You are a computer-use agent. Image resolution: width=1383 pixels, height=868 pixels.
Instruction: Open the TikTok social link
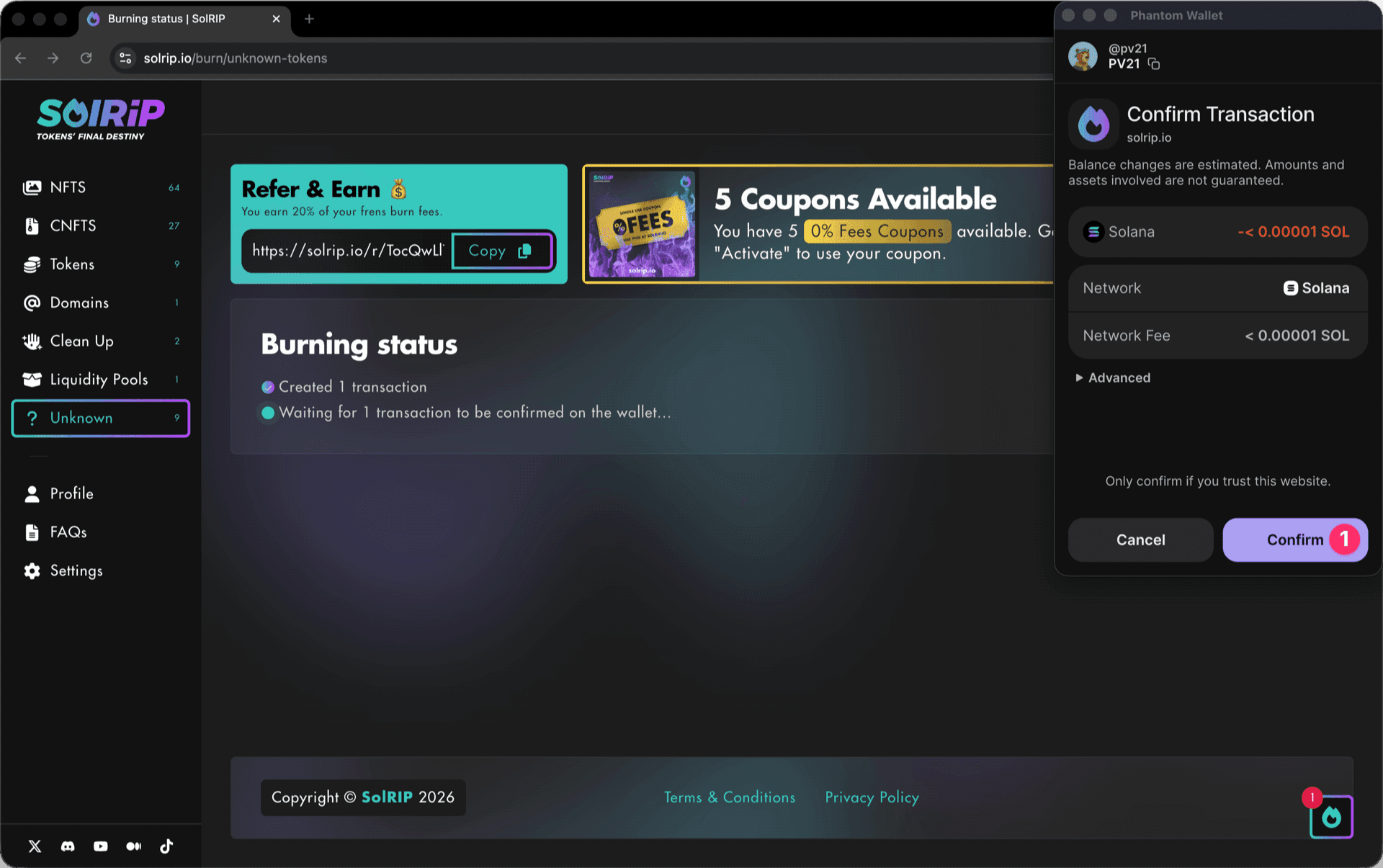pyautogui.click(x=166, y=846)
